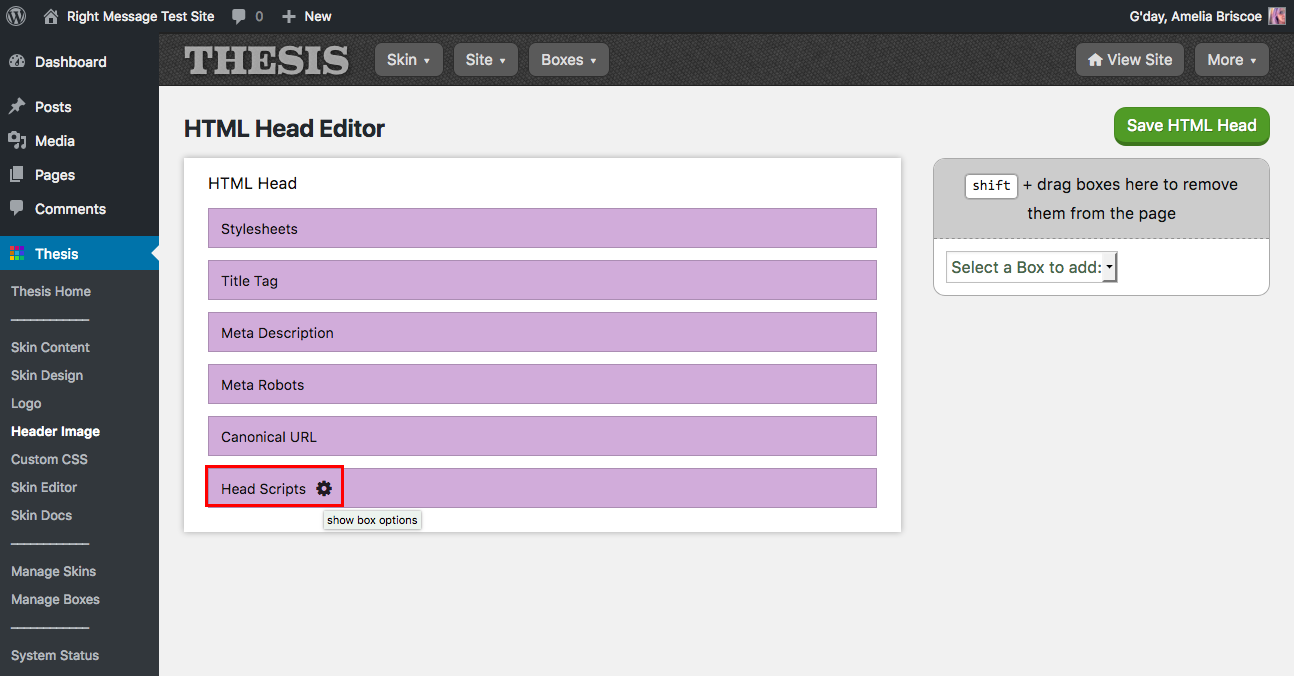Open Custom CSS submenu link
The image size is (1294, 676).
click(x=49, y=460)
